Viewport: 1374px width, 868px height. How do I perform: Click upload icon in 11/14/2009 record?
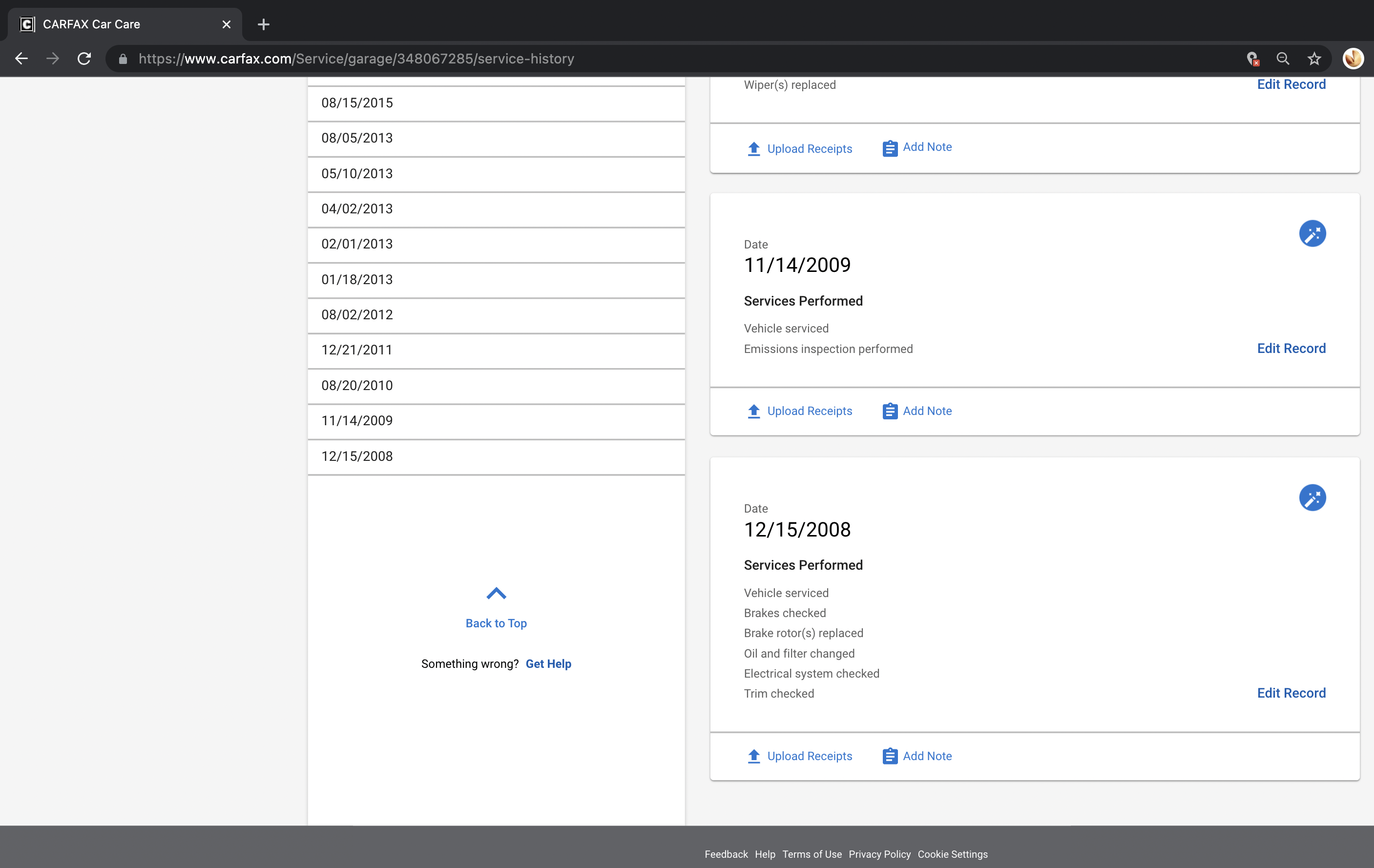coord(754,411)
